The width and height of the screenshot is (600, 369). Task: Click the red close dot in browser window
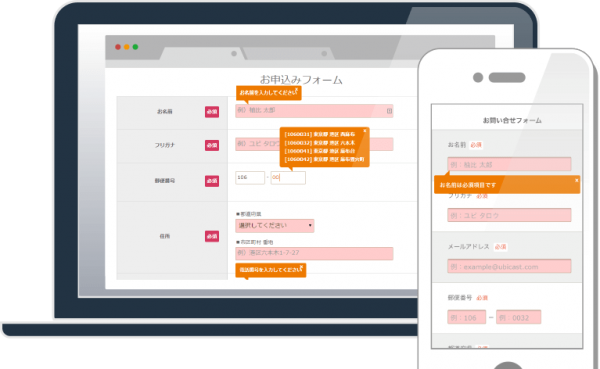click(118, 47)
